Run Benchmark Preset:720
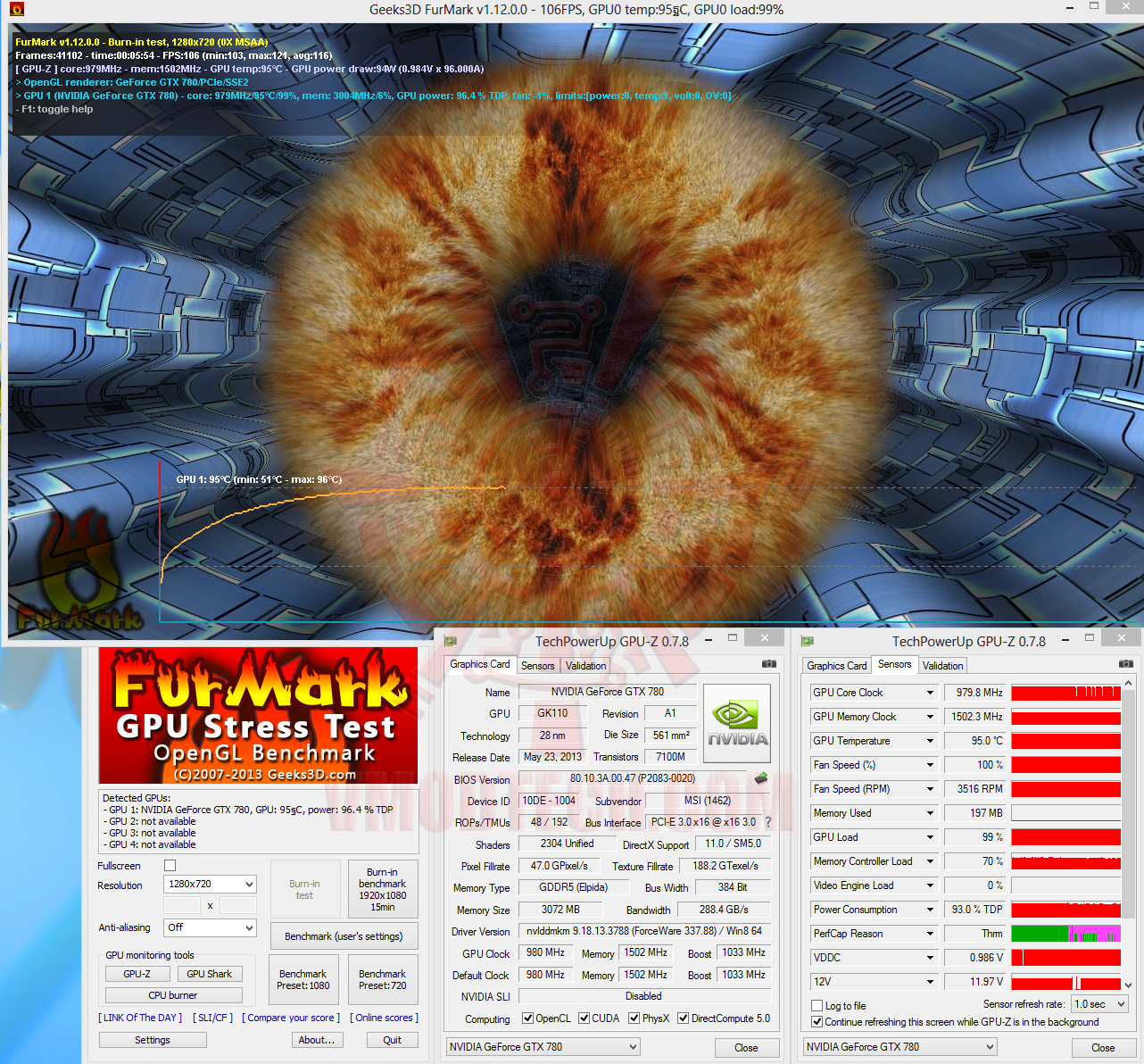This screenshot has height=1064, width=1144. 383,980
